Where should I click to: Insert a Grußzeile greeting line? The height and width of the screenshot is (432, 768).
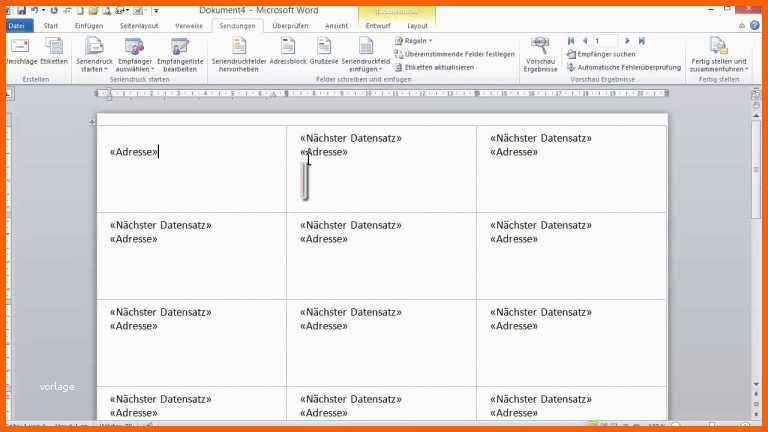click(324, 51)
